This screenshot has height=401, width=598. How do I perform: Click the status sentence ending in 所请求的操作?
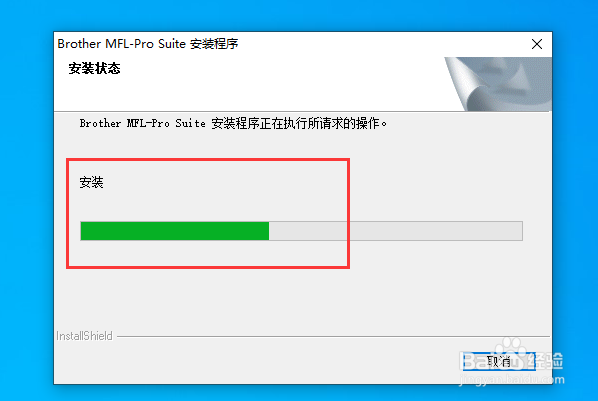233,124
